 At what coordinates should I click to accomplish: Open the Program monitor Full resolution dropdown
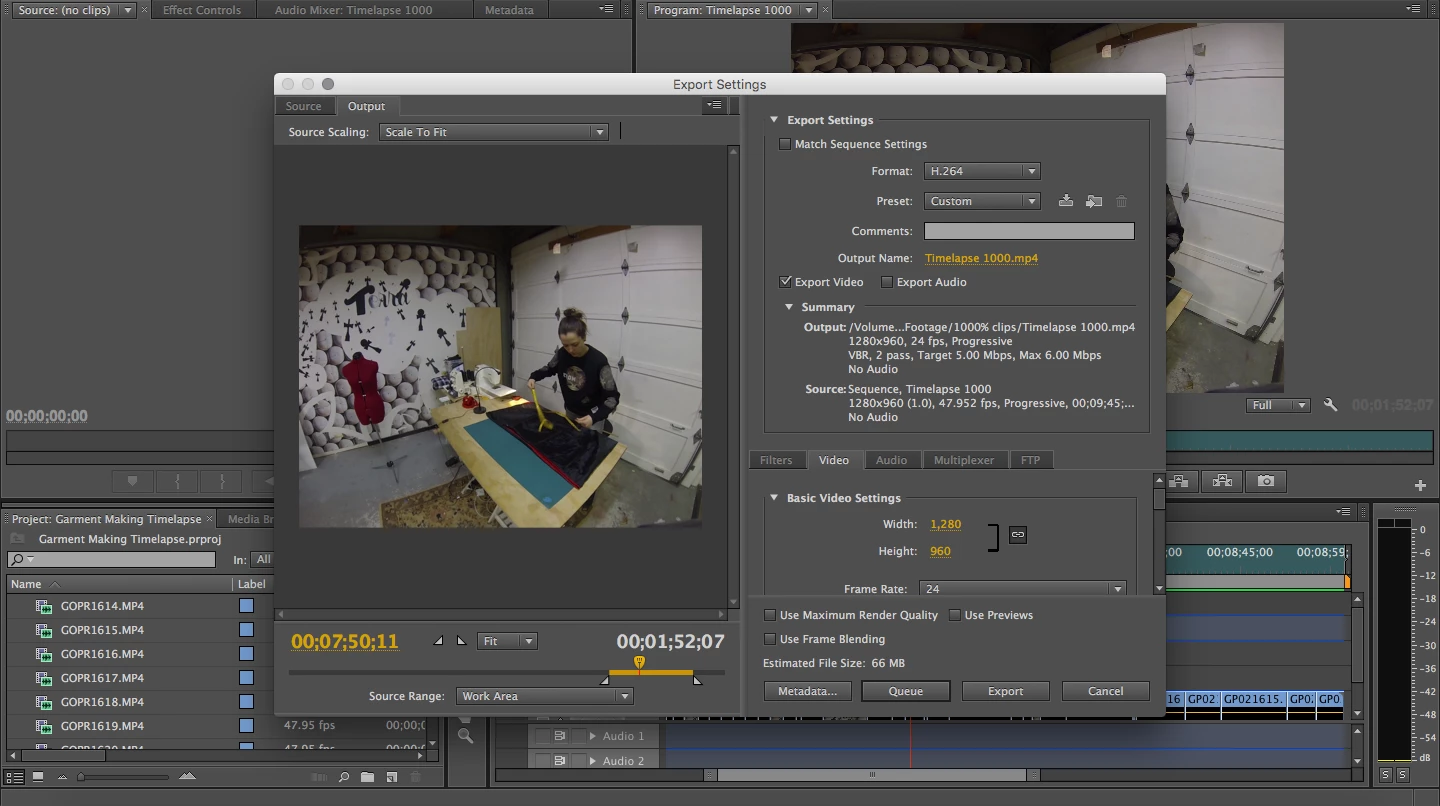tap(1278, 405)
